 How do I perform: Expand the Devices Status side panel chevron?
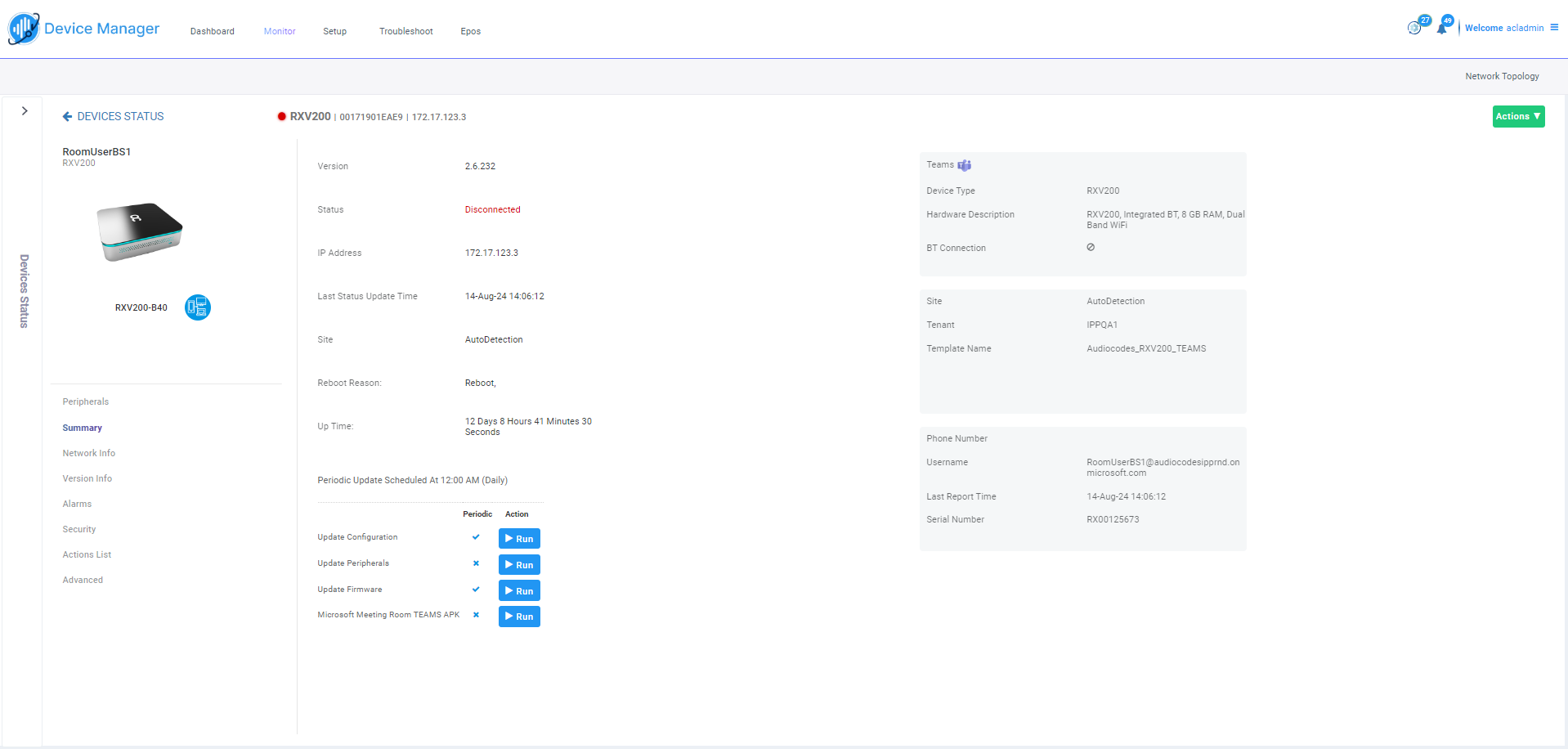25,111
